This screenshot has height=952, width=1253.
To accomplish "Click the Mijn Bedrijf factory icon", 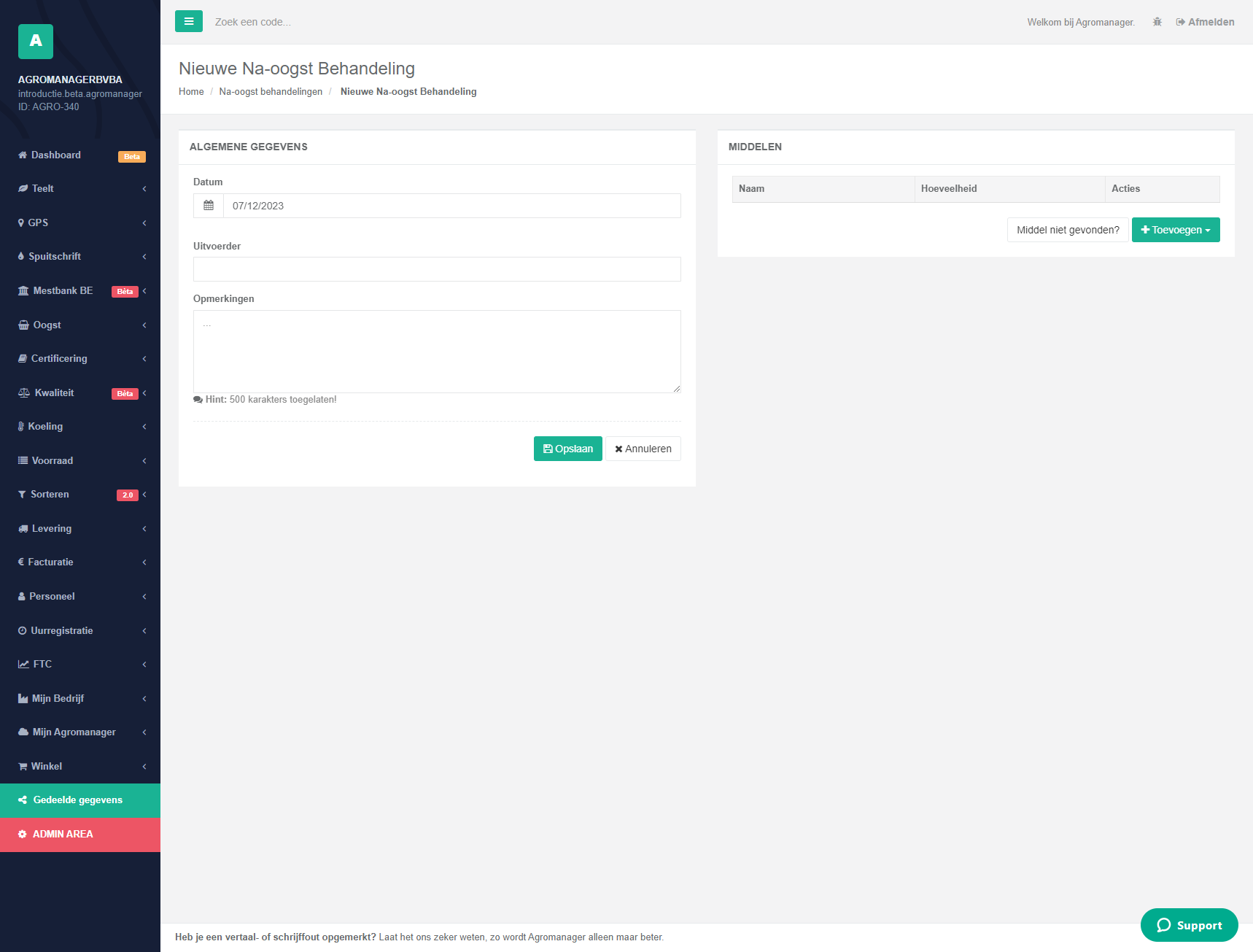I will (23, 698).
